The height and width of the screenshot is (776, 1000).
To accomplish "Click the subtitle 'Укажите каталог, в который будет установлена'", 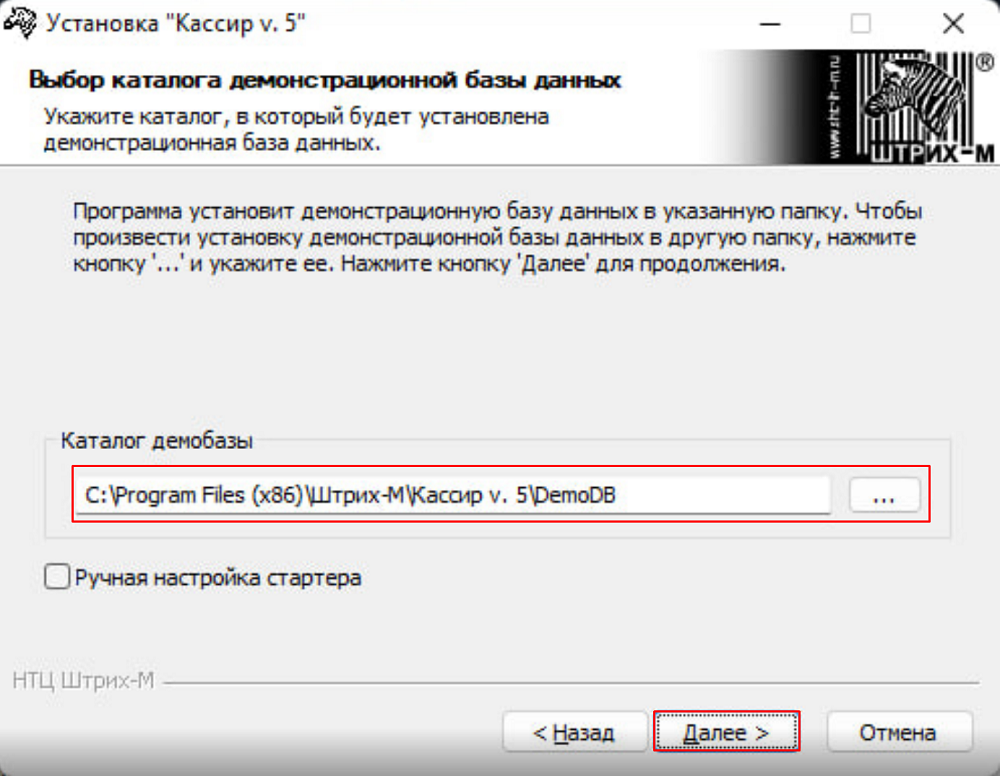I will pyautogui.click(x=296, y=117).
